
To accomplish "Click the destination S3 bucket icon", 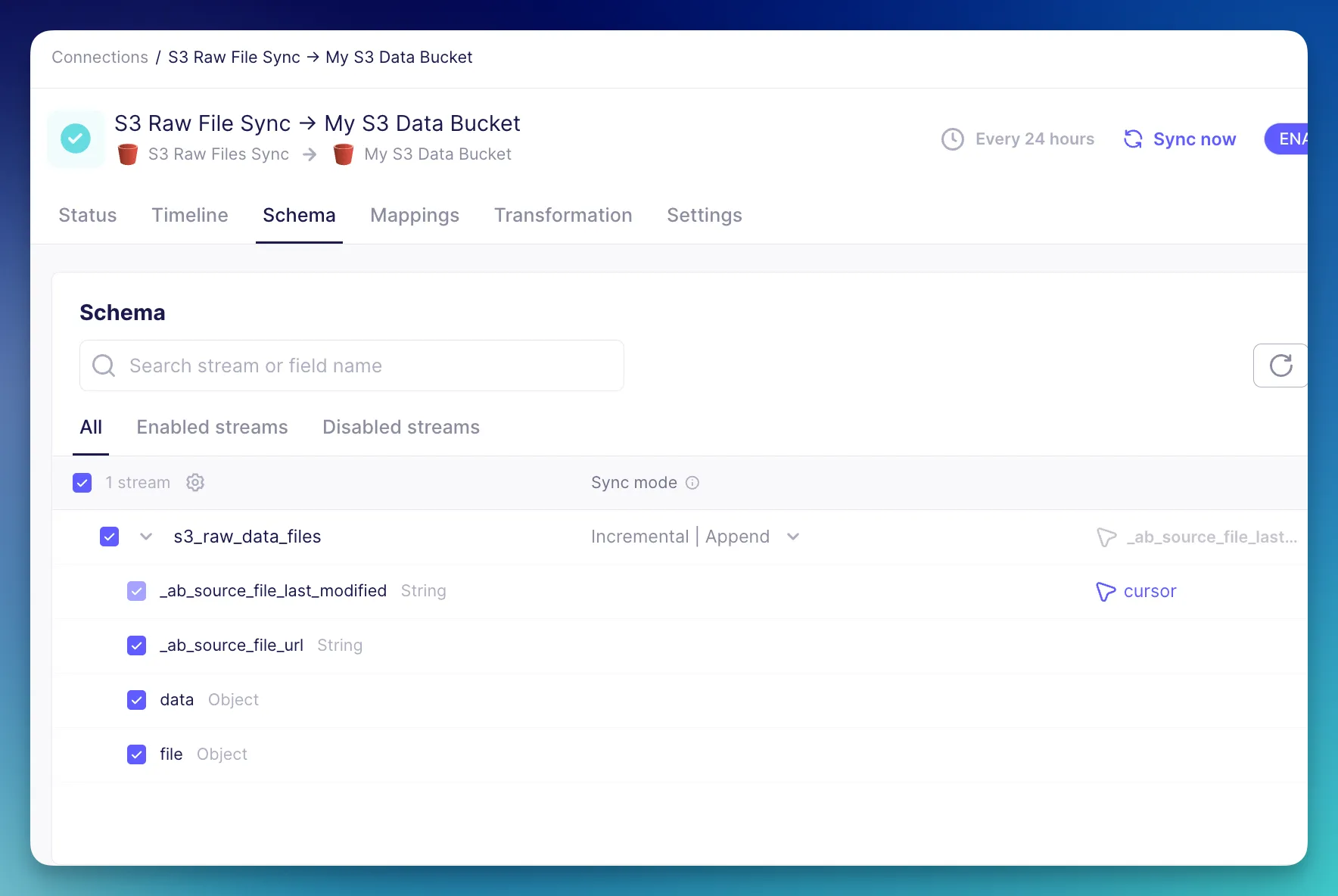I will (344, 154).
